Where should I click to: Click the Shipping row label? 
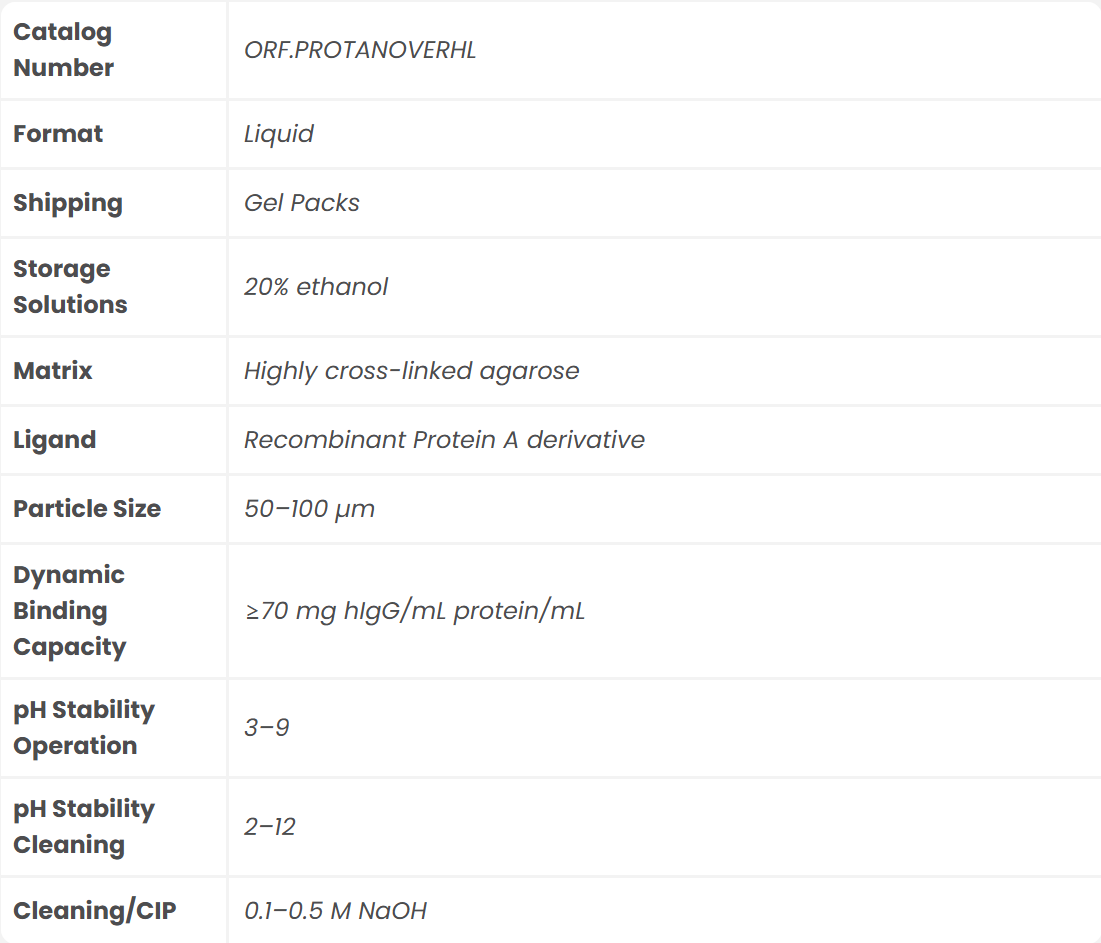(68, 203)
